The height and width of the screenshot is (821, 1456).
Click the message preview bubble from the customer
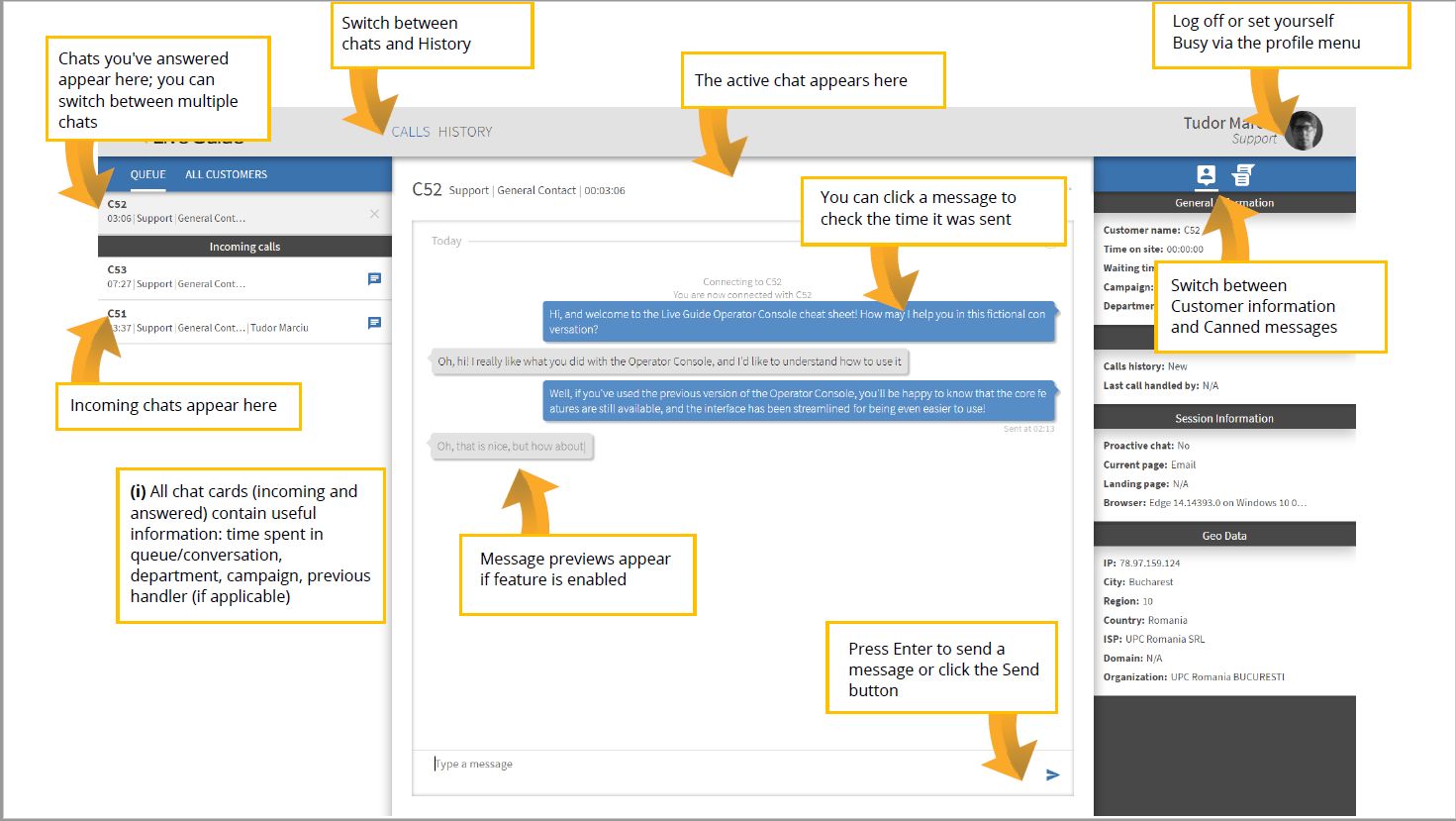coord(511,447)
